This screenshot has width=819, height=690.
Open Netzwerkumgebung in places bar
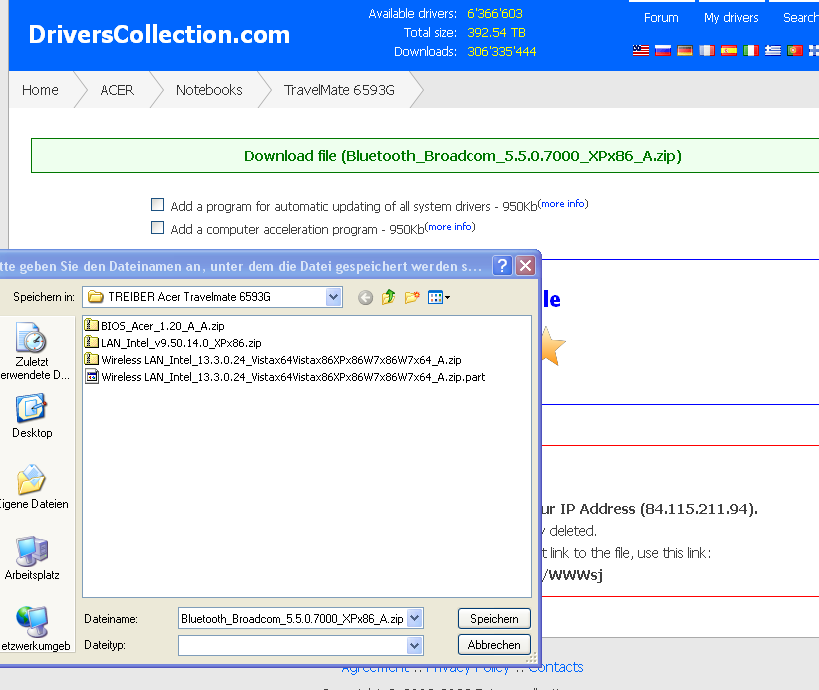(32, 629)
